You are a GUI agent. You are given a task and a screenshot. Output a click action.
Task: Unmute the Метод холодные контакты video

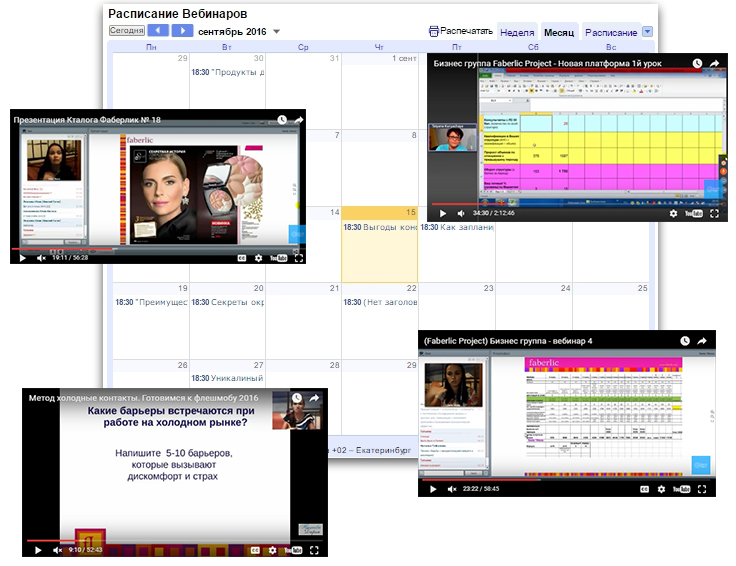57,550
